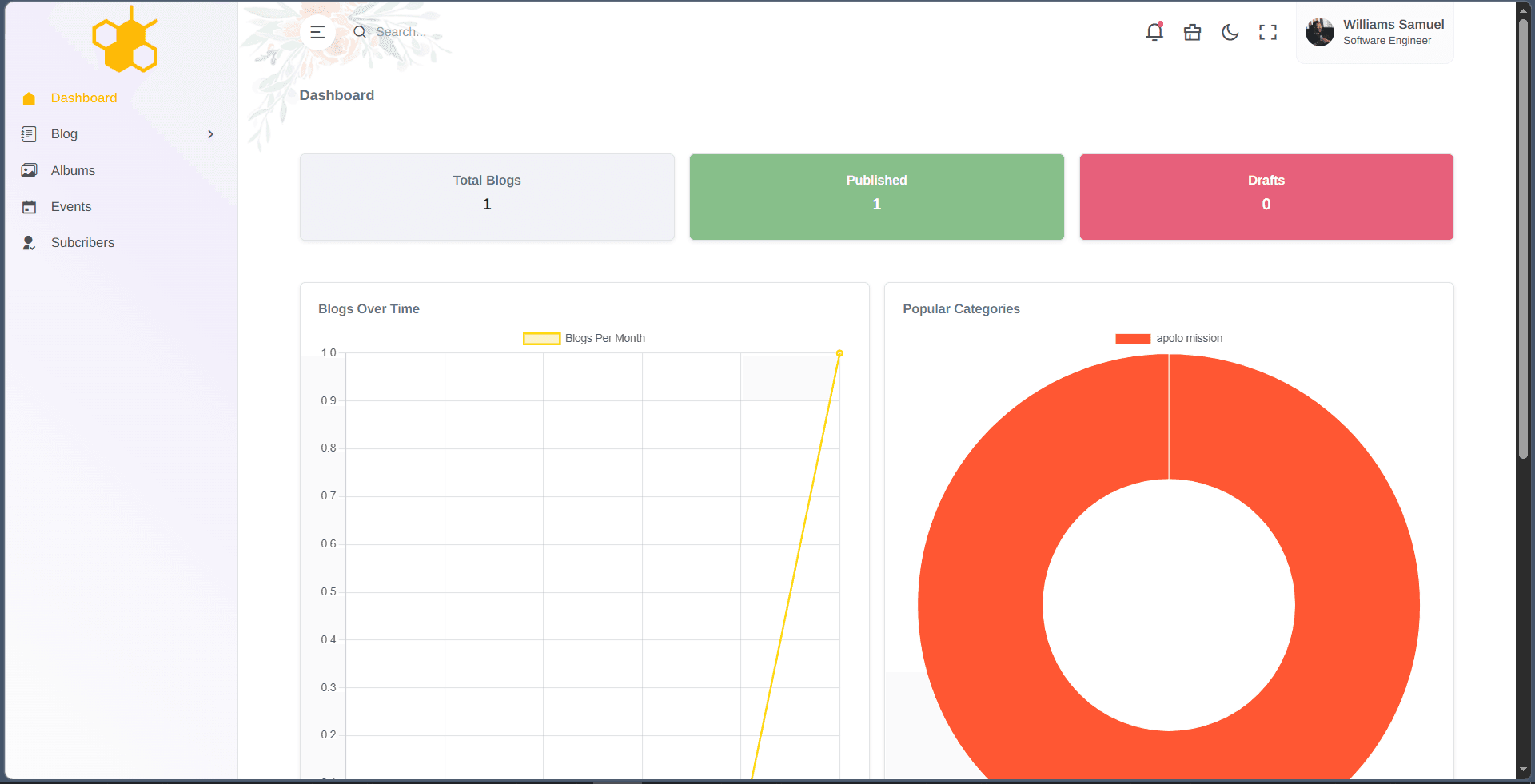The width and height of the screenshot is (1535, 784).
Task: Open the Subcribers menu item
Action: (82, 243)
